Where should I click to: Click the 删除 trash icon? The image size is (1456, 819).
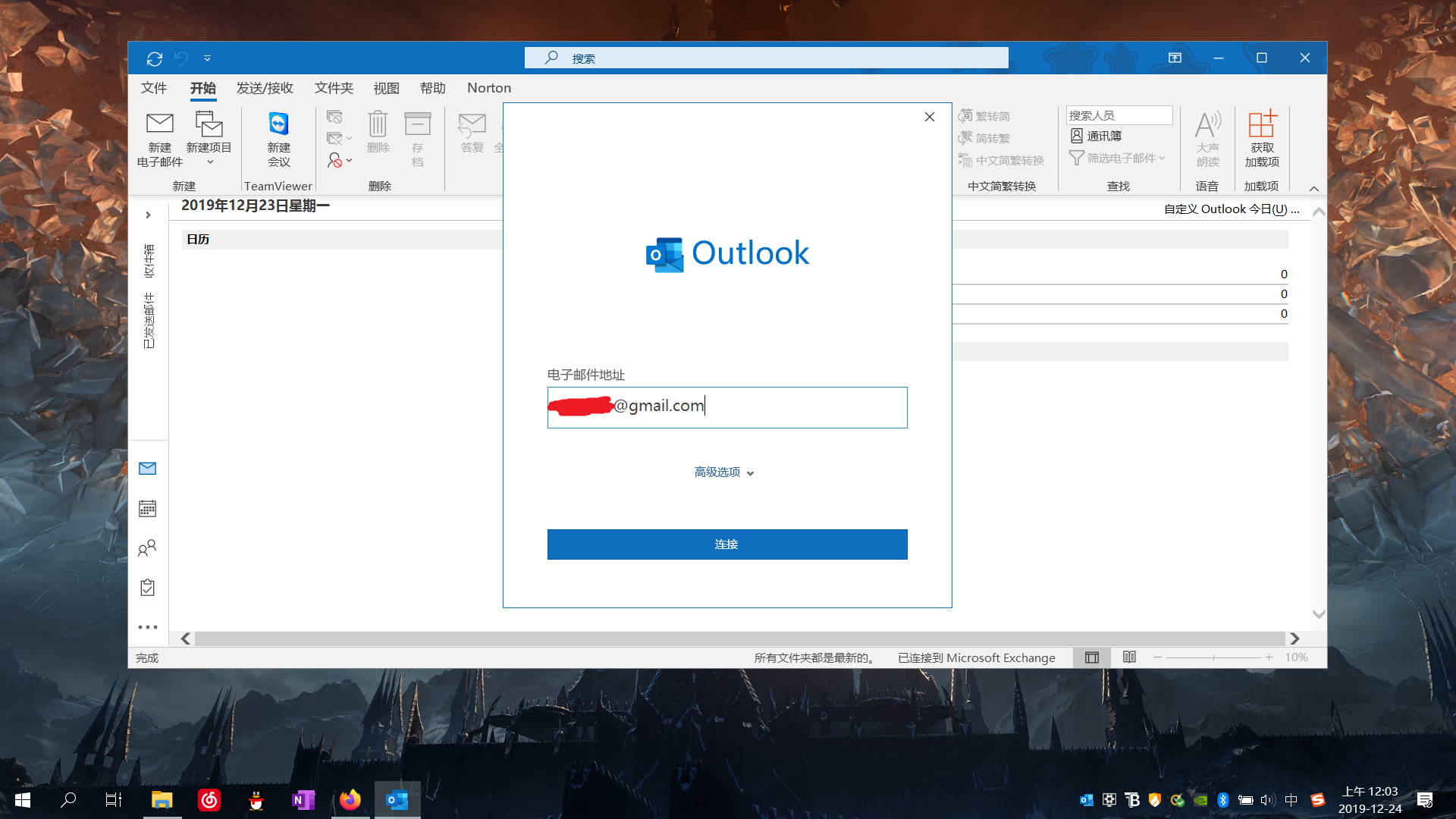pyautogui.click(x=378, y=124)
